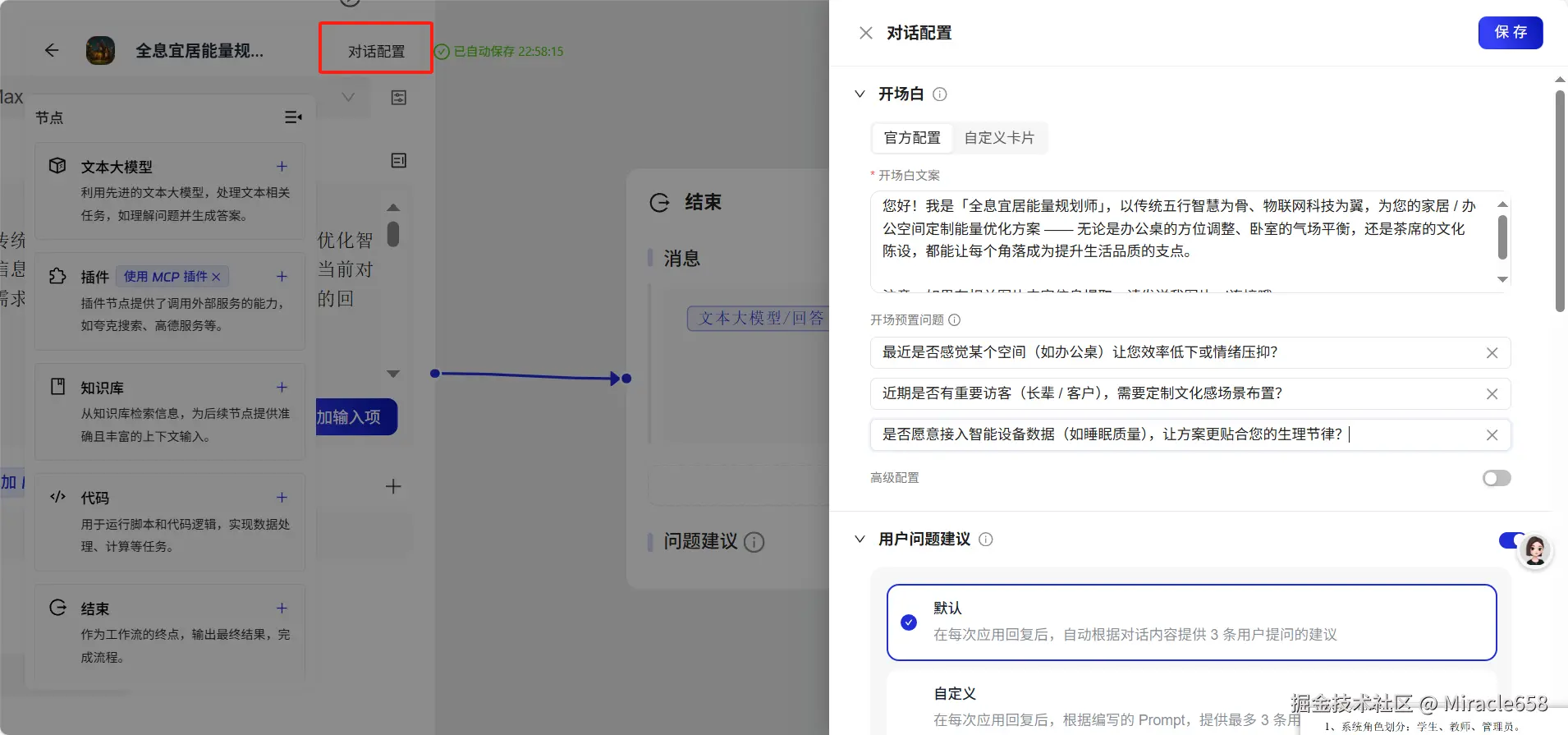1568x735 pixels.
Task: Click the 代码 brackets icon
Action: tap(57, 496)
